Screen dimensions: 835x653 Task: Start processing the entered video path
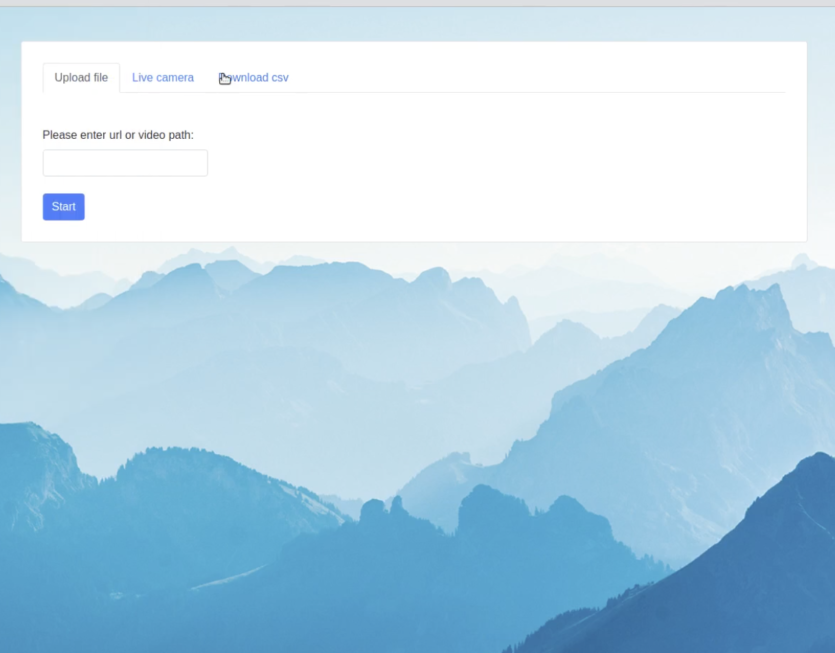coord(63,207)
